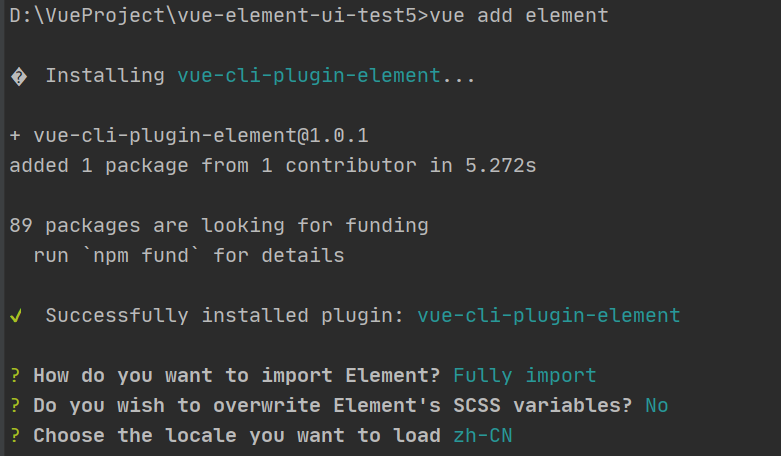The image size is (781, 456).
Task: Click the green checkmark before Successfully installed
Action: pos(16,316)
